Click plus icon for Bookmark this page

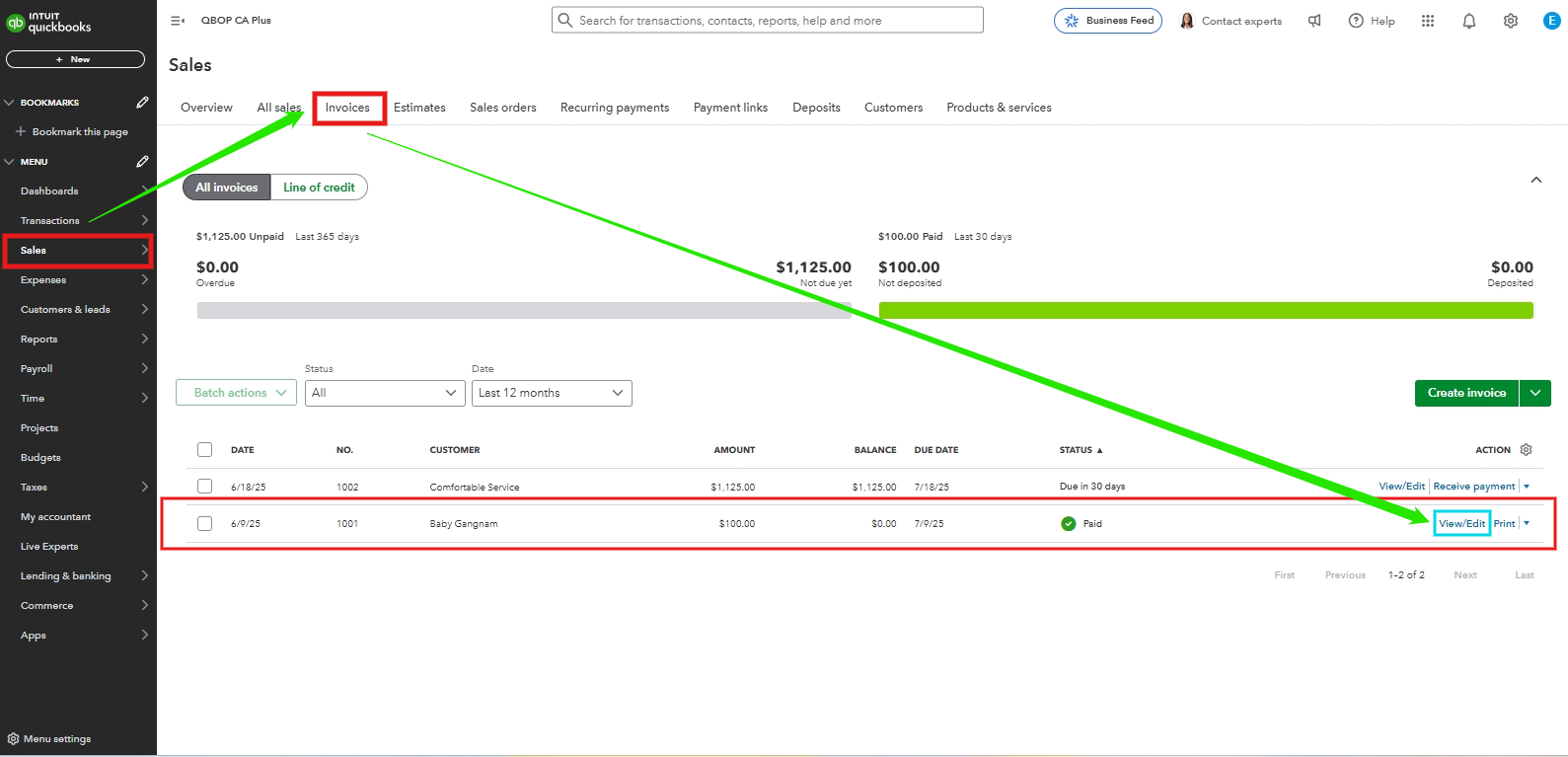[21, 131]
